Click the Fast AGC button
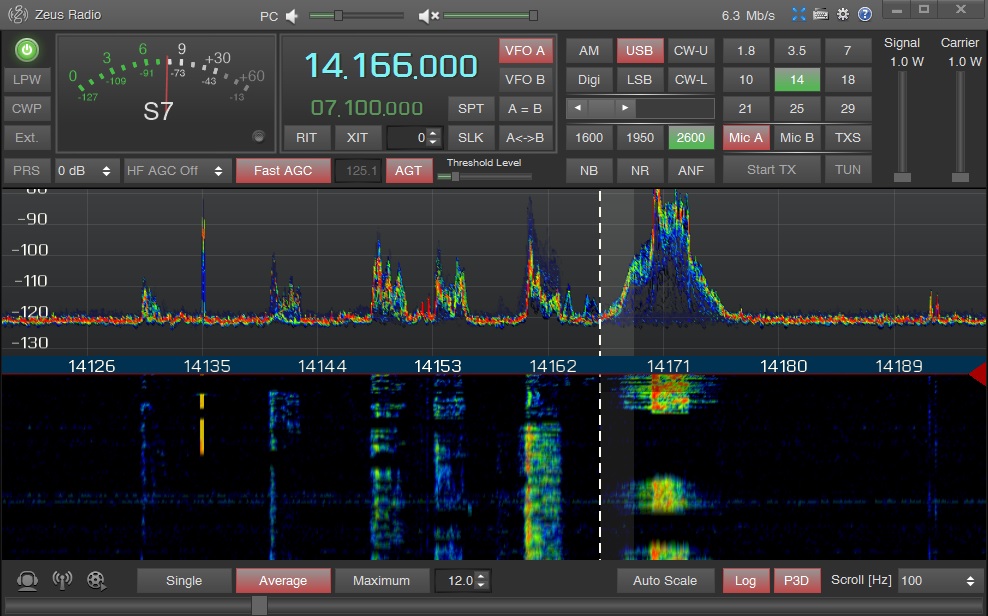This screenshot has height=616, width=988. click(x=283, y=171)
